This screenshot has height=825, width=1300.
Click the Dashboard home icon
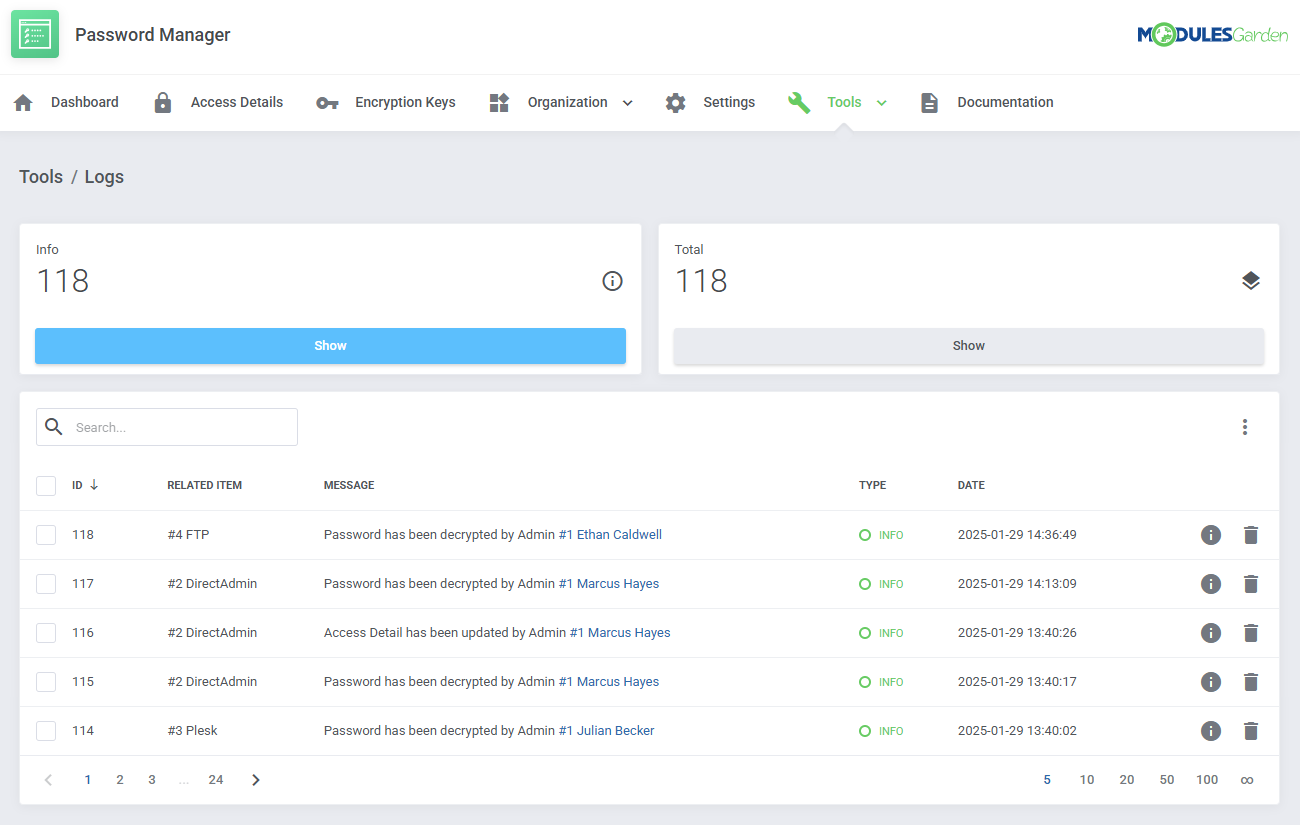point(23,103)
